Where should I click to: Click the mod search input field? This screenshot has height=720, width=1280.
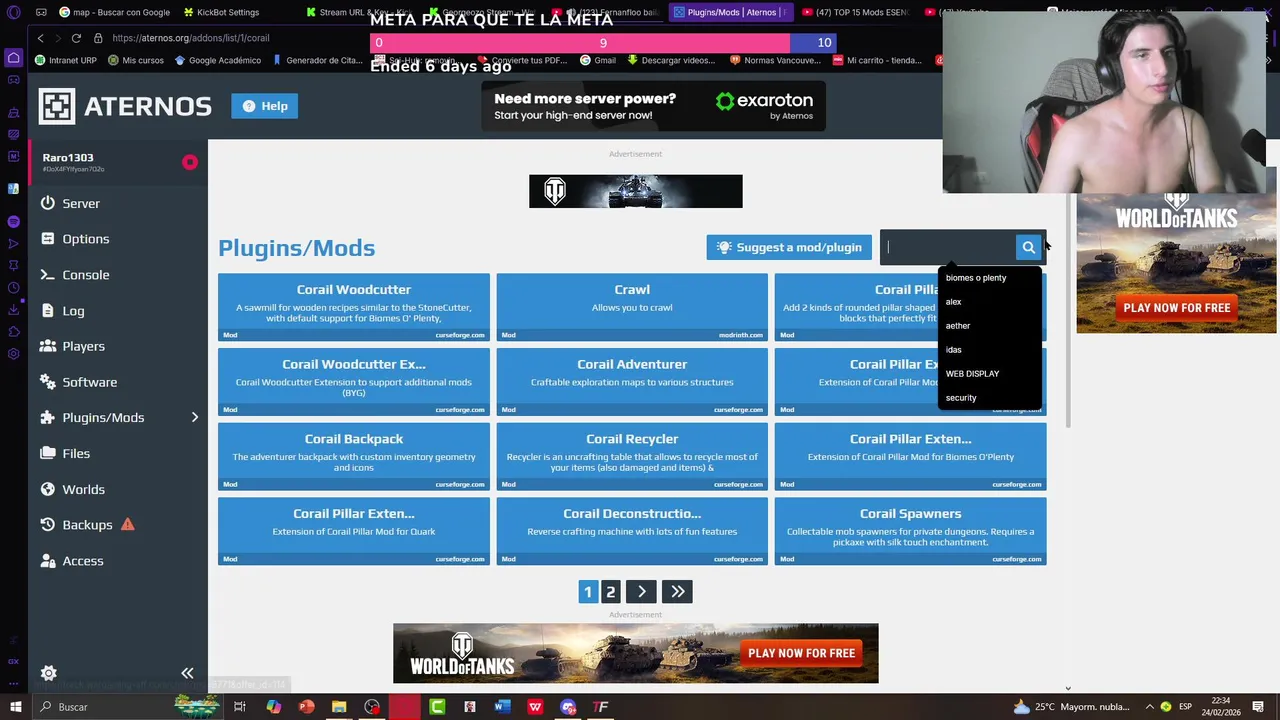click(948, 247)
